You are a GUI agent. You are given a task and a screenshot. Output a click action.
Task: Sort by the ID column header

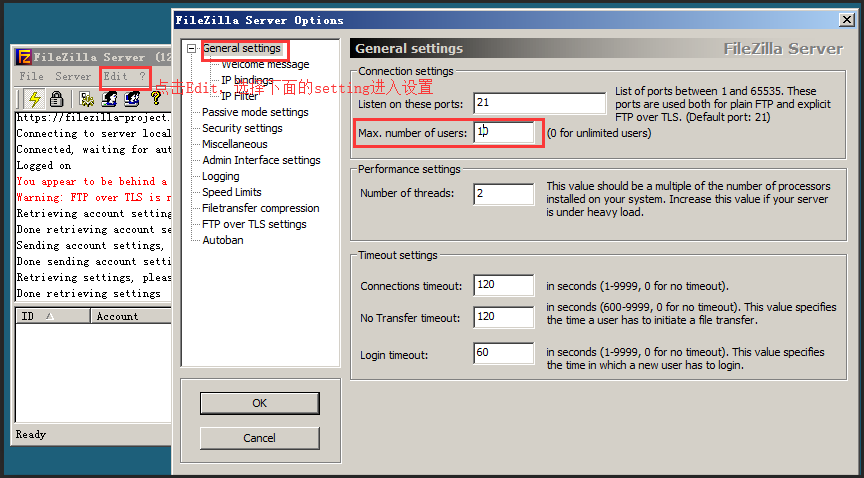point(53,316)
